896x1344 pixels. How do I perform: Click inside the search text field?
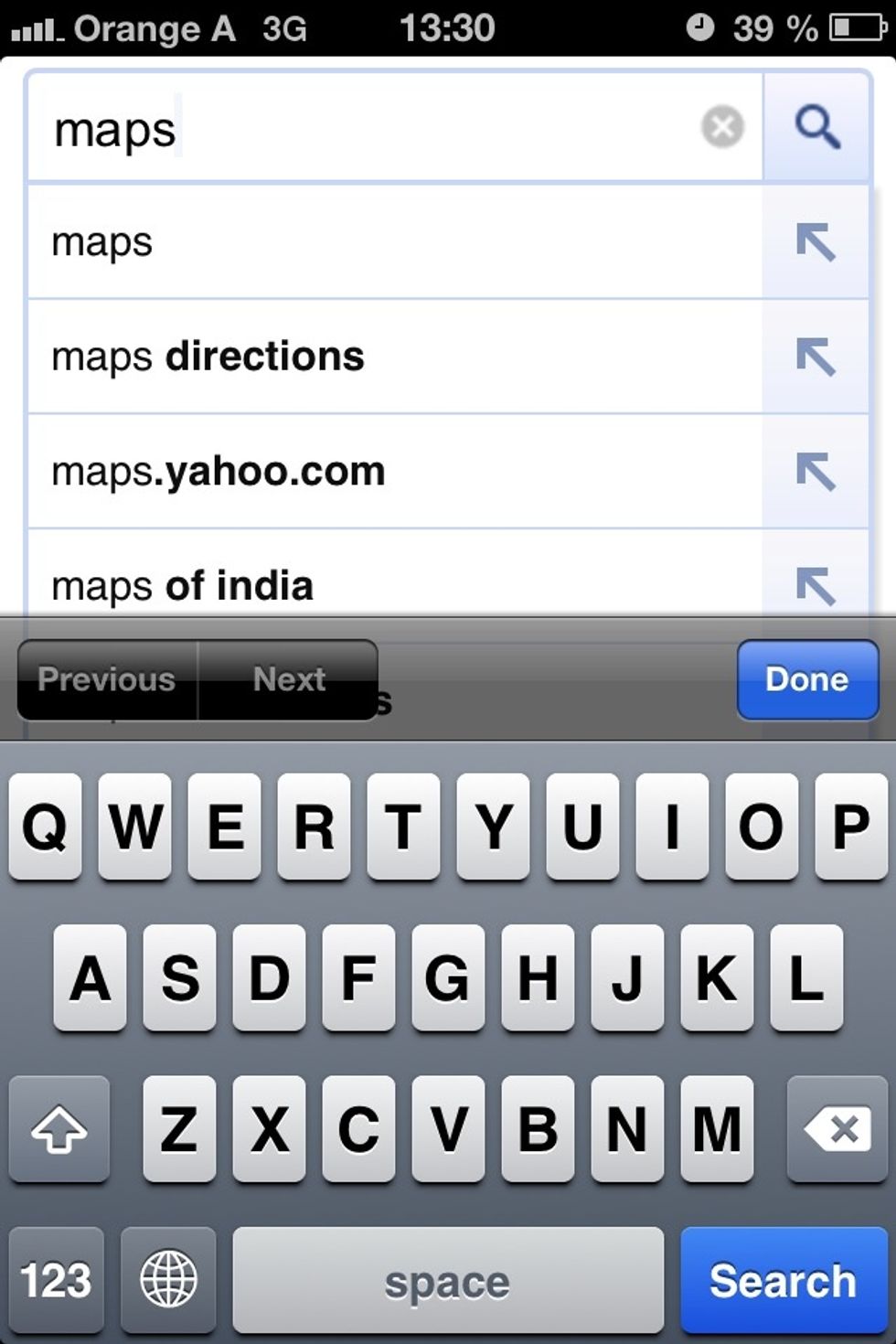pos(366,127)
